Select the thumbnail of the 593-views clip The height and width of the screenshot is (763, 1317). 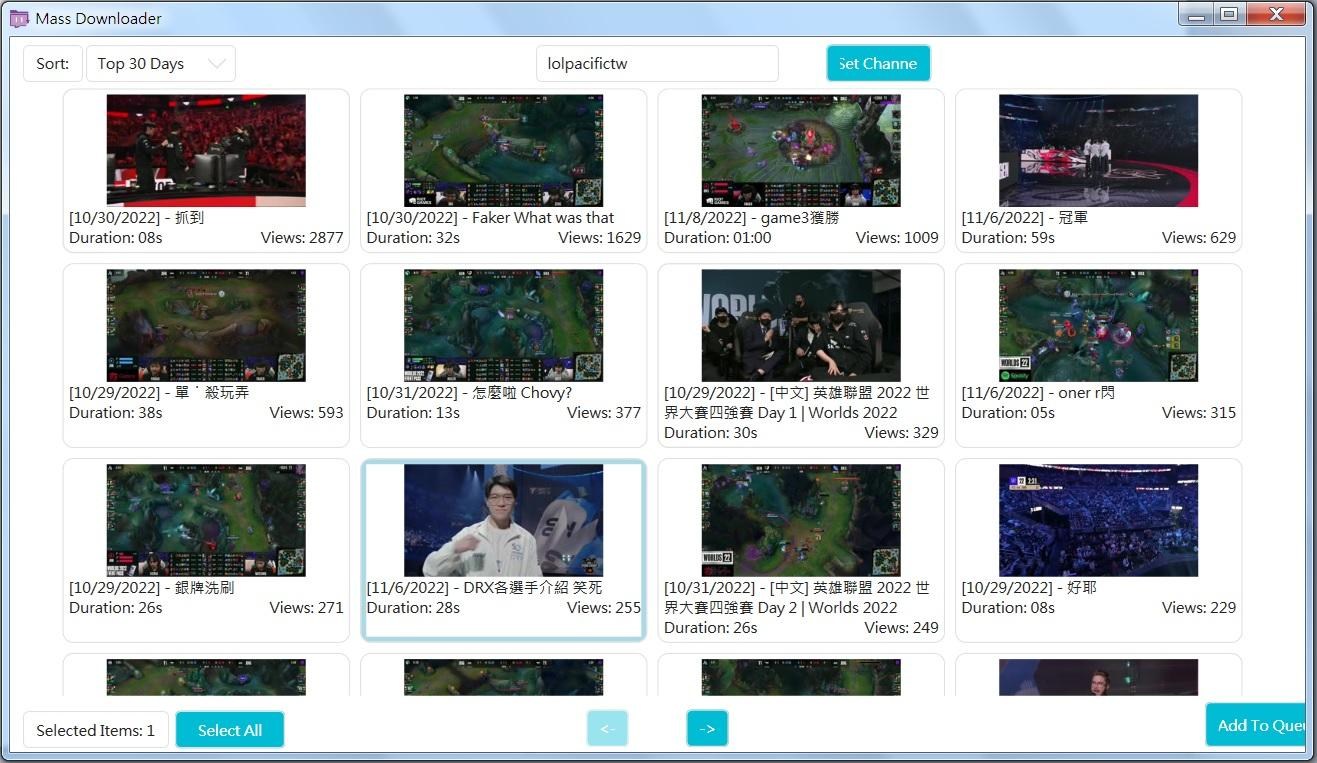pos(206,325)
